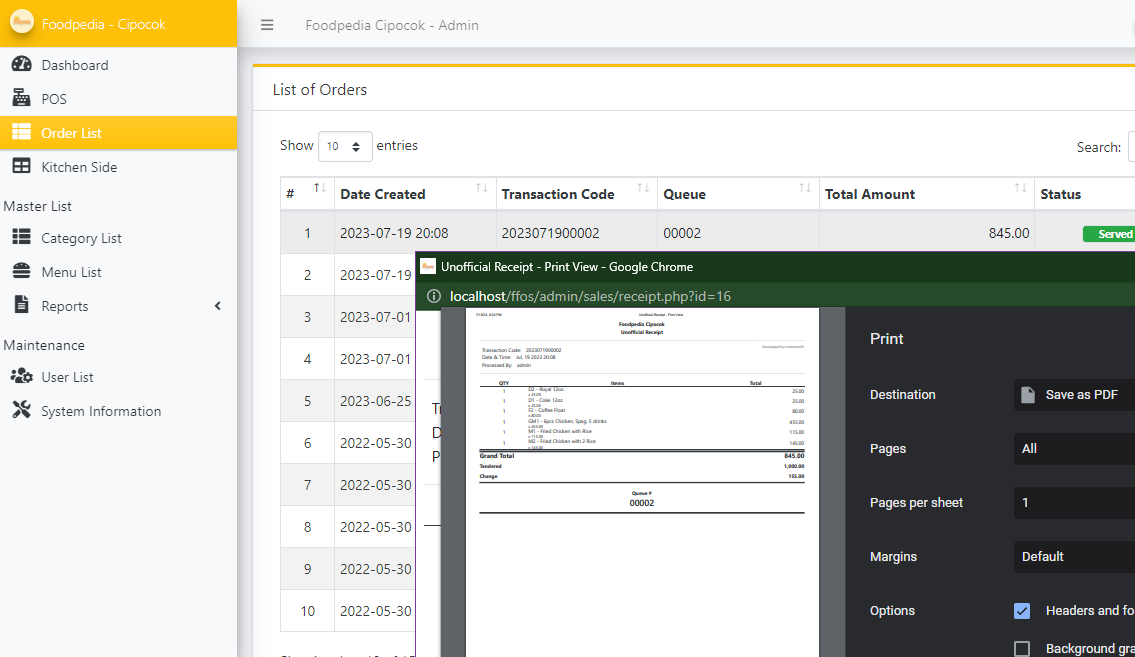Click the Category List icon
The height and width of the screenshot is (657, 1135).
[22, 237]
